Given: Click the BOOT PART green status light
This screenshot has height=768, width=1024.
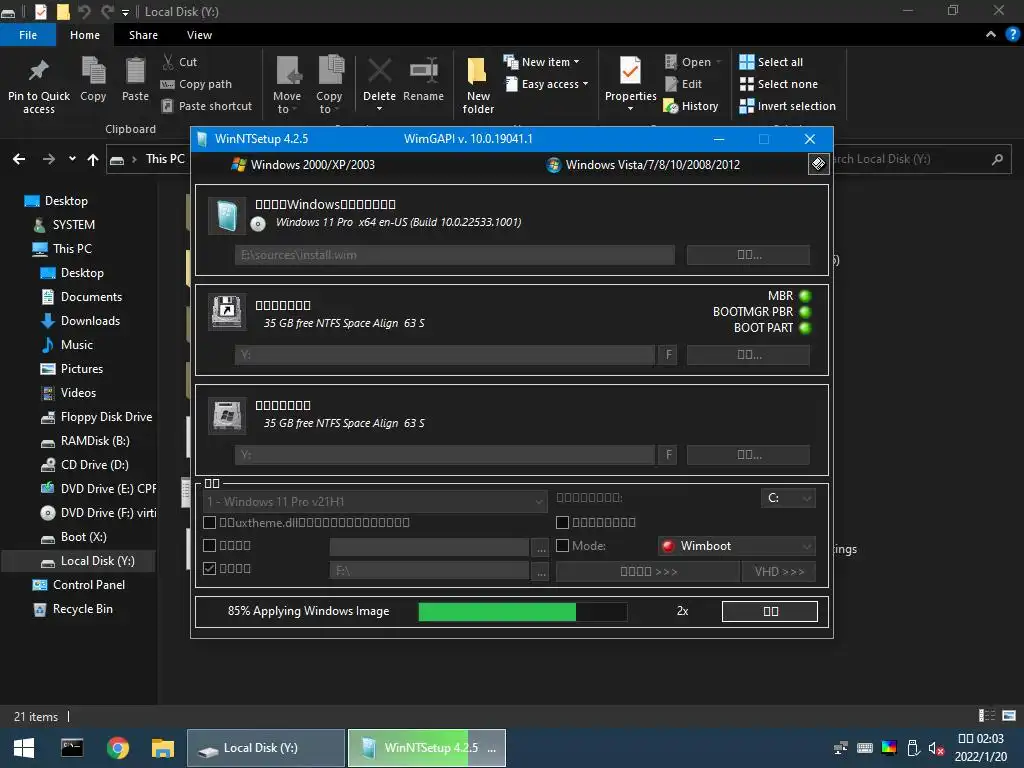Looking at the screenshot, I should [x=805, y=328].
